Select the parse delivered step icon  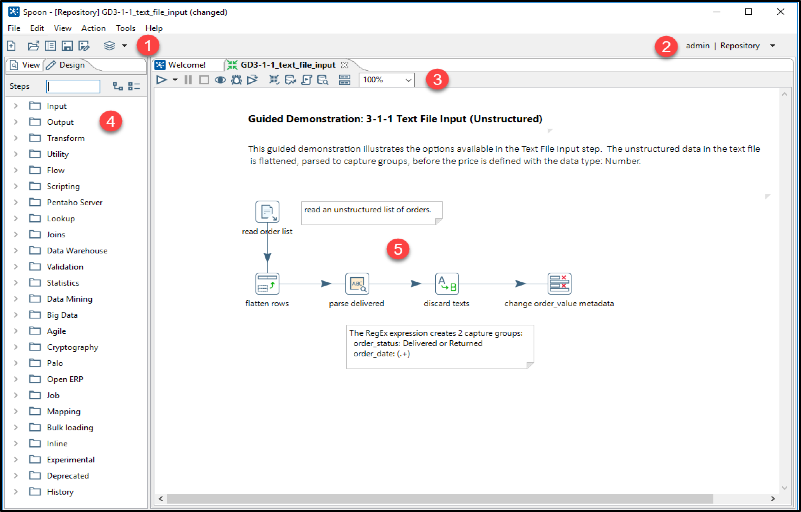tap(357, 284)
